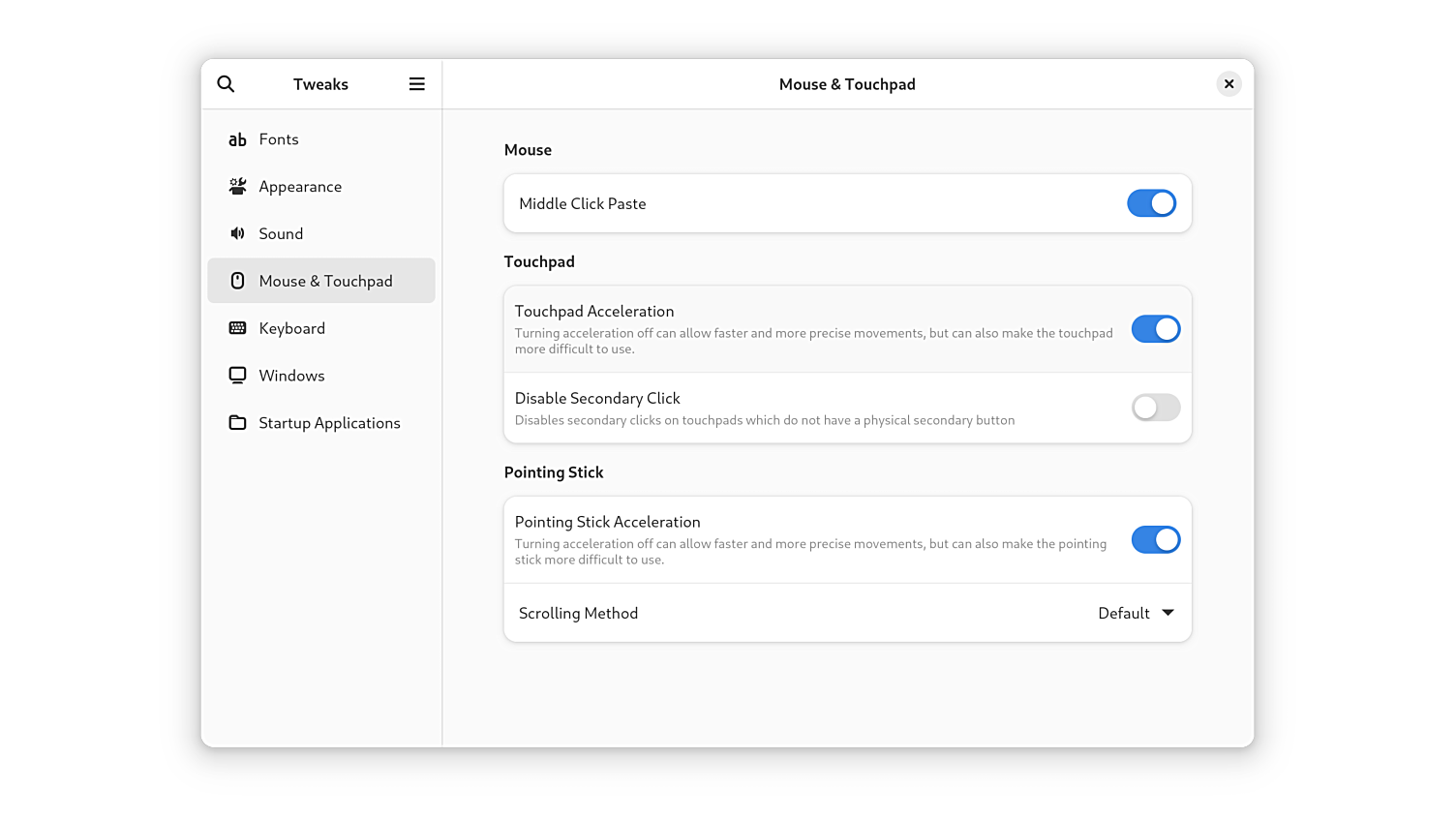Click the Sound speaker icon
Screen dimensions: 1456x819
click(x=237, y=233)
